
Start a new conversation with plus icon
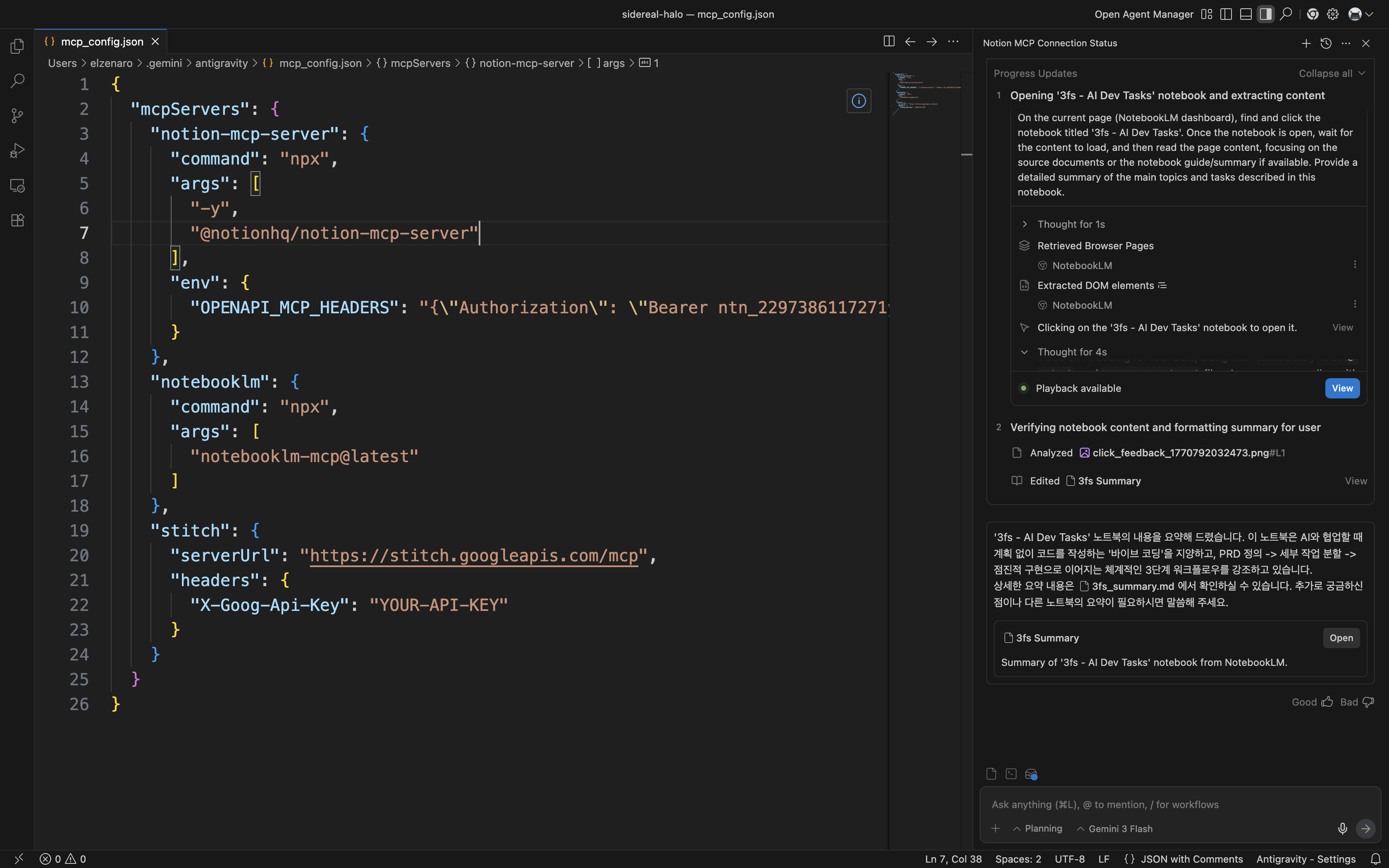tap(1306, 43)
